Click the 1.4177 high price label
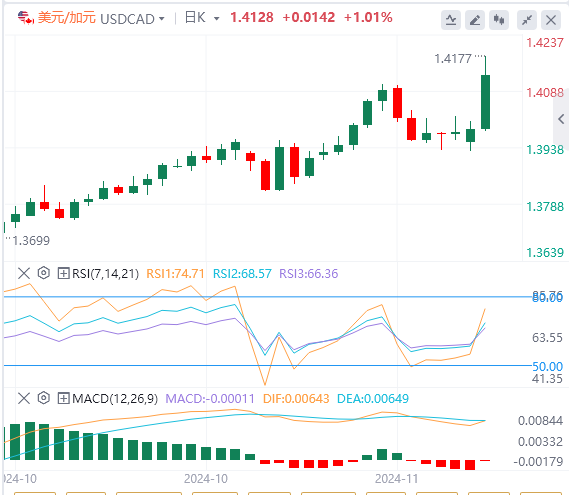Image resolution: width=569 pixels, height=495 pixels. coord(453,59)
